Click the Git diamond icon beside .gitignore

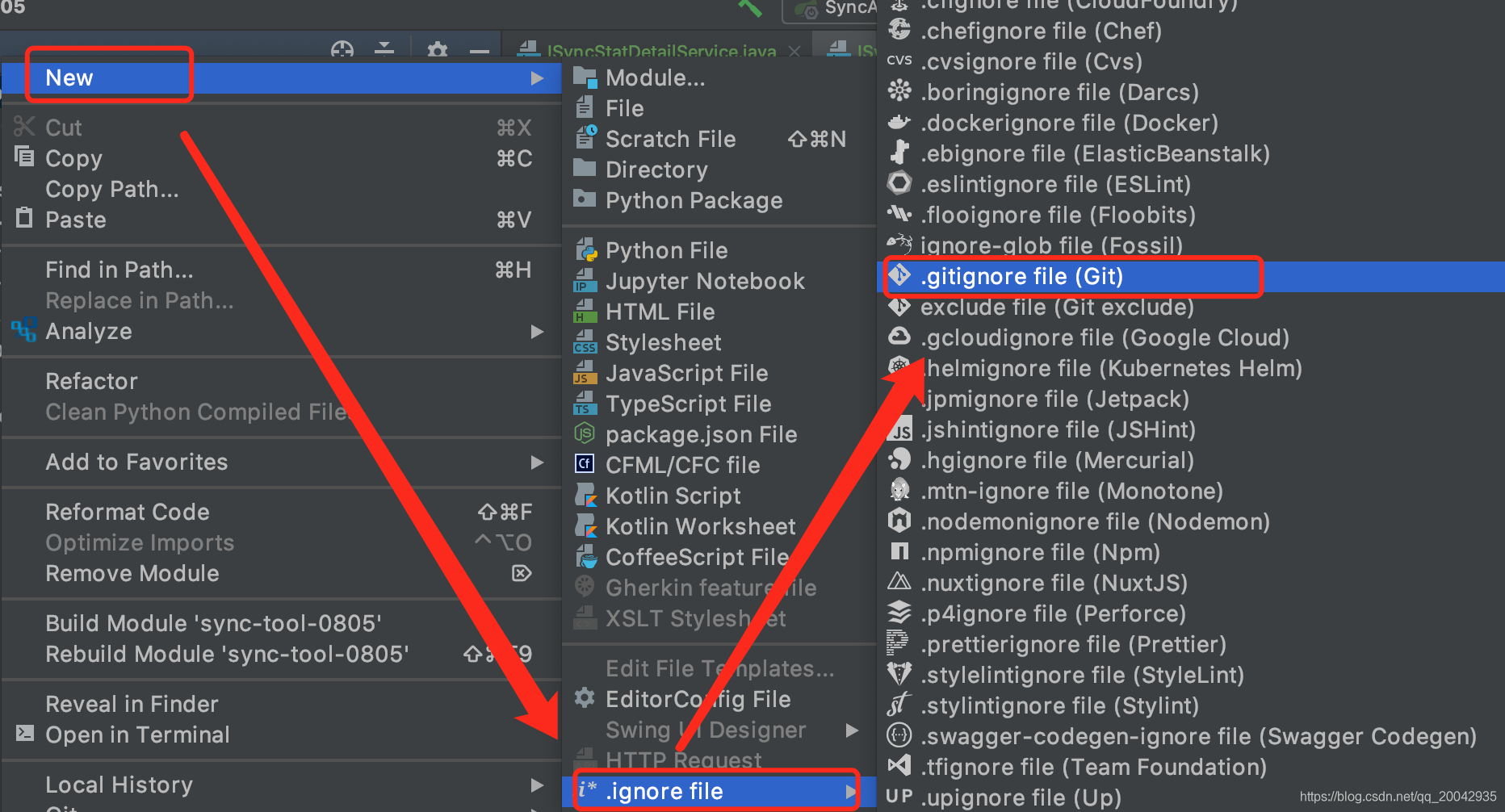pos(899,276)
